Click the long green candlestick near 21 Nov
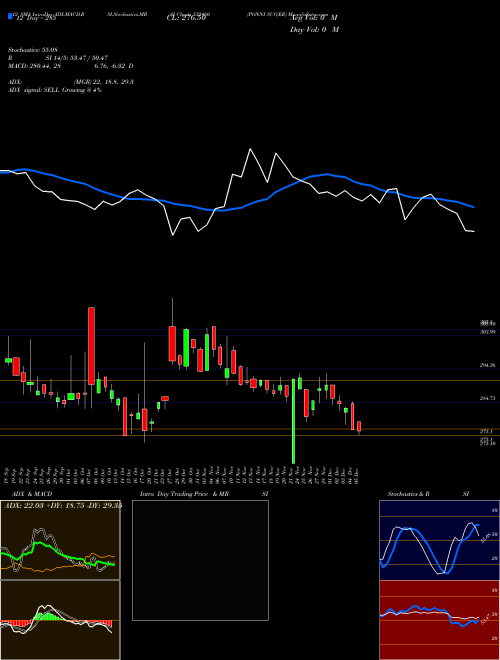The width and height of the screenshot is (500, 660). pyautogui.click(x=293, y=421)
